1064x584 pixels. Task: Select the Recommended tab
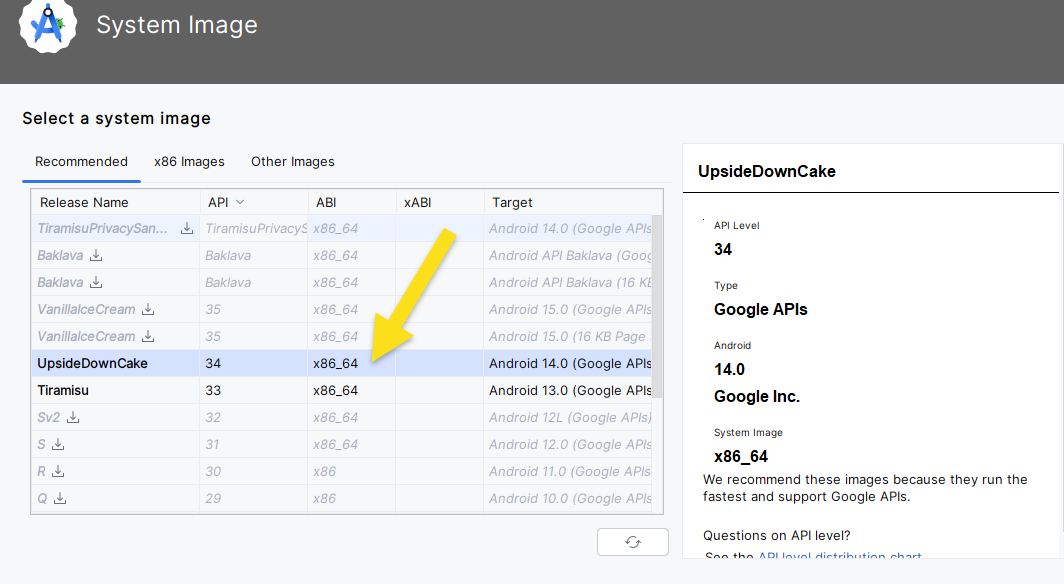(81, 162)
